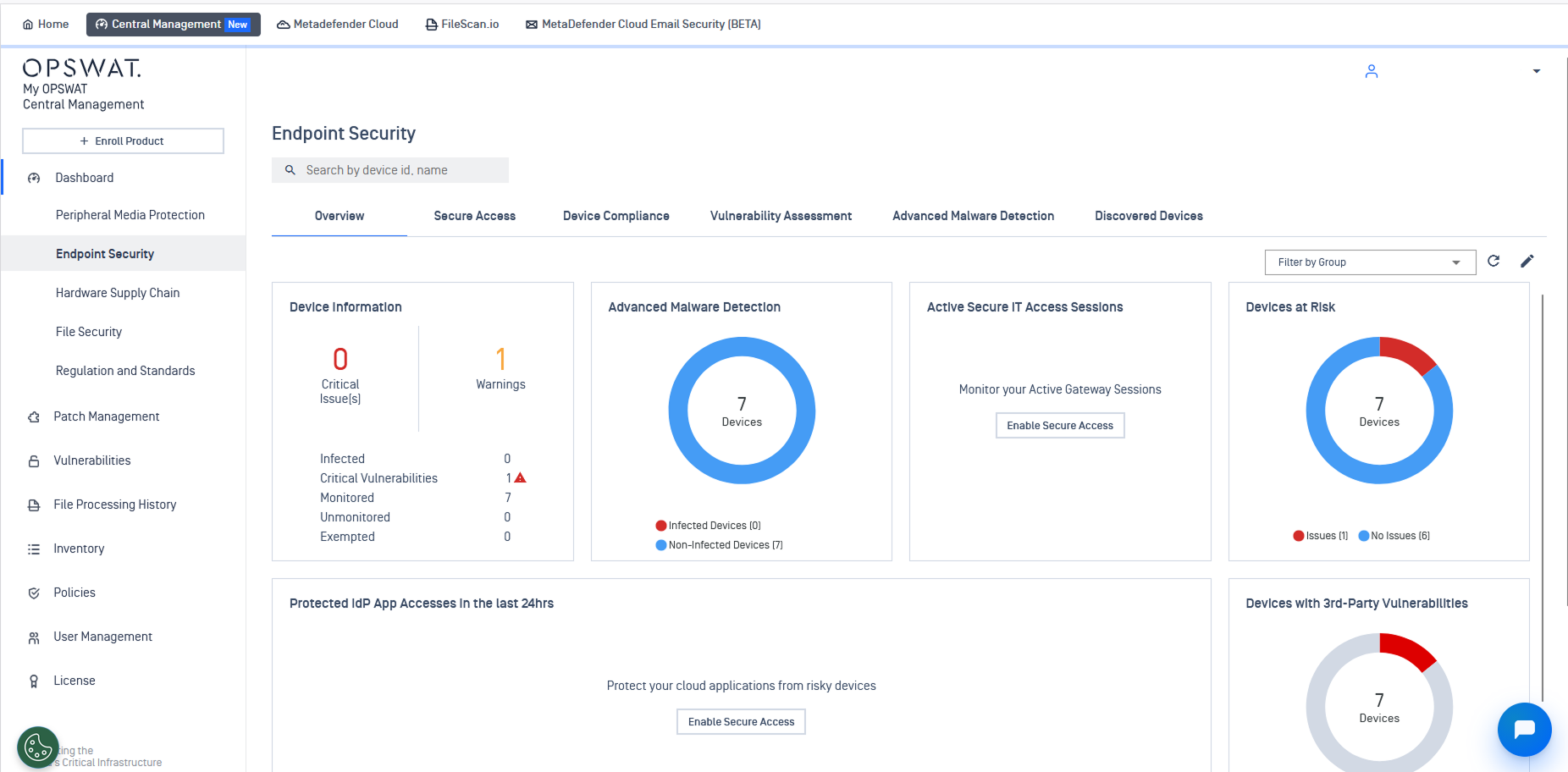Click Enable Secure Access under Gateway Sessions
Screen dimensions: 1568x772
(x=1059, y=426)
